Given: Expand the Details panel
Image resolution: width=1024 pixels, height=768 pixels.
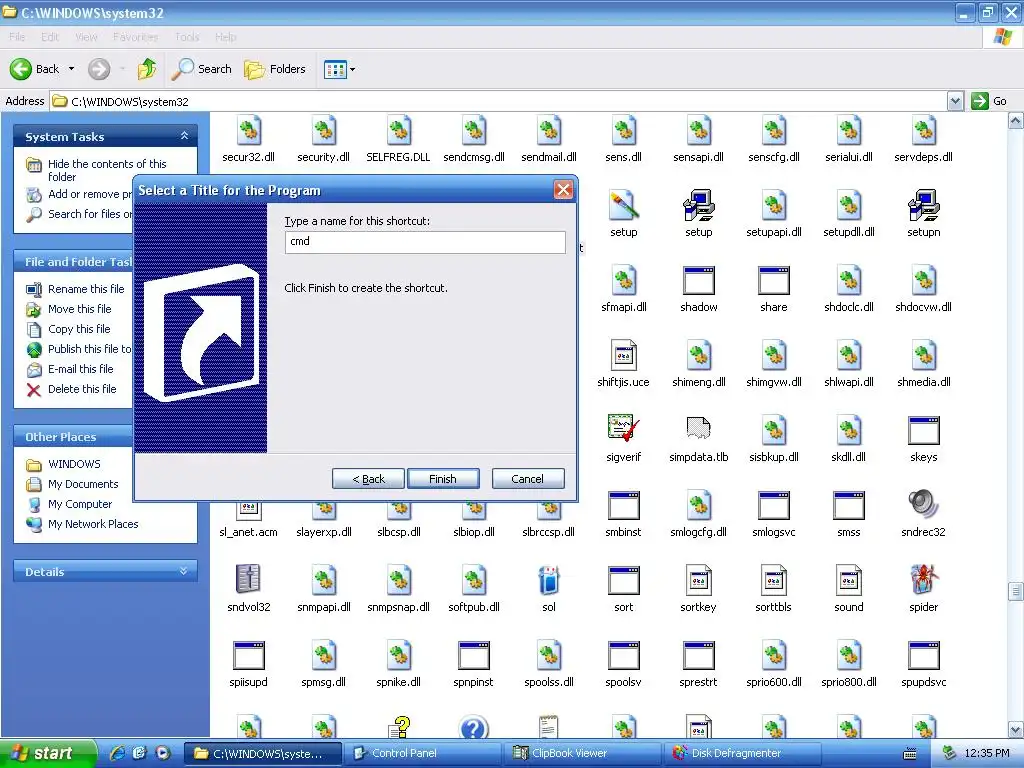Looking at the screenshot, I should click(x=184, y=571).
